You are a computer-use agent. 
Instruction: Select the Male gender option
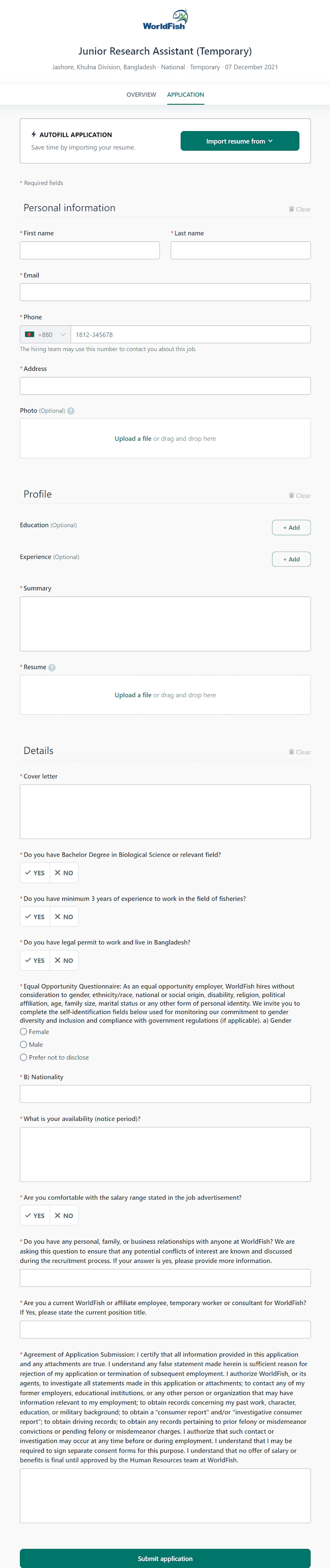pos(24,1045)
